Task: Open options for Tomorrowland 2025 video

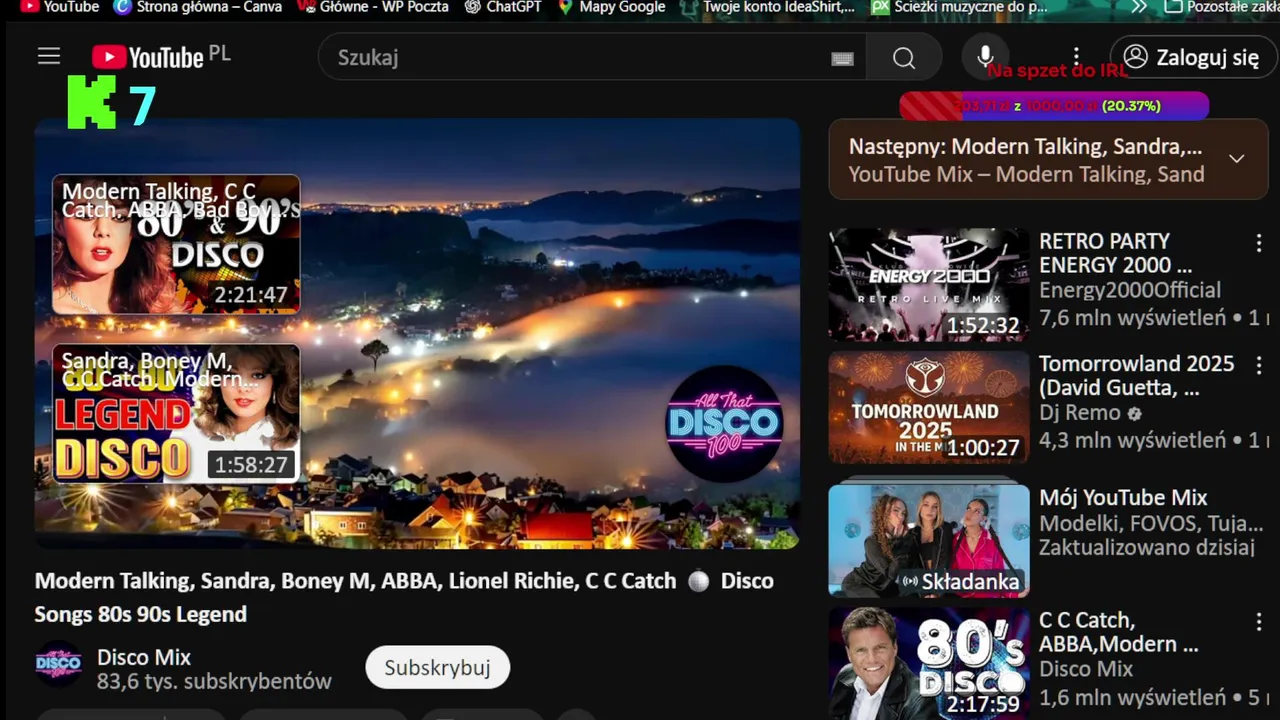Action: 1259,365
